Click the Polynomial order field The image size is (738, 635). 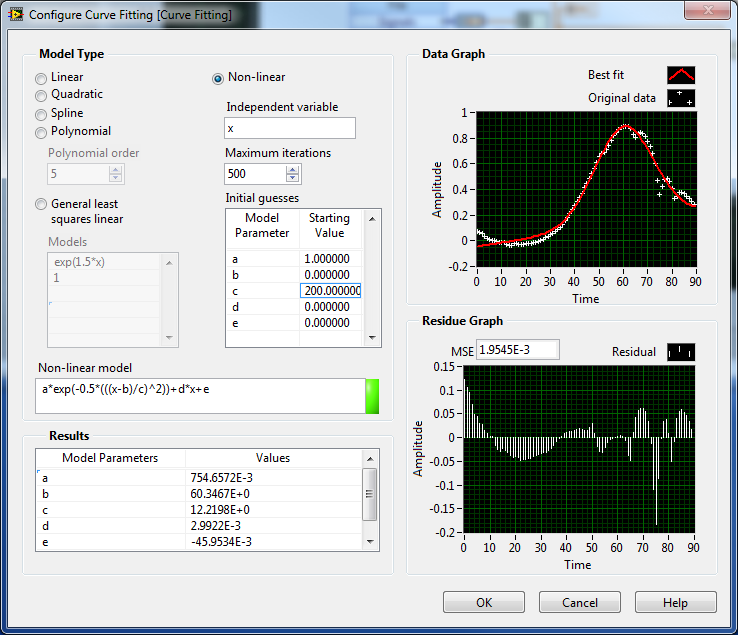[78, 174]
